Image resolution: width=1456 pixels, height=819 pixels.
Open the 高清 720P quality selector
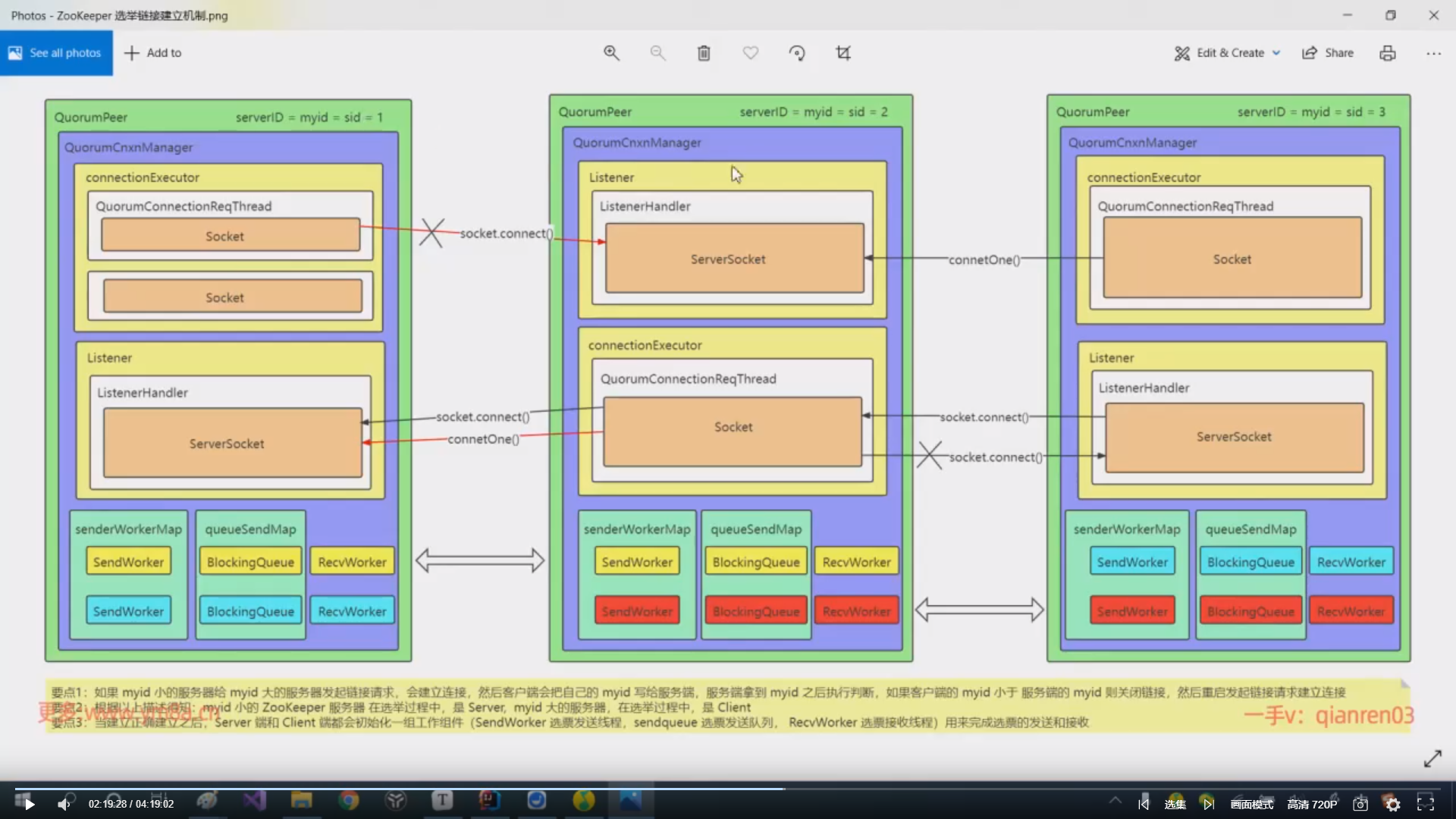tap(1312, 804)
